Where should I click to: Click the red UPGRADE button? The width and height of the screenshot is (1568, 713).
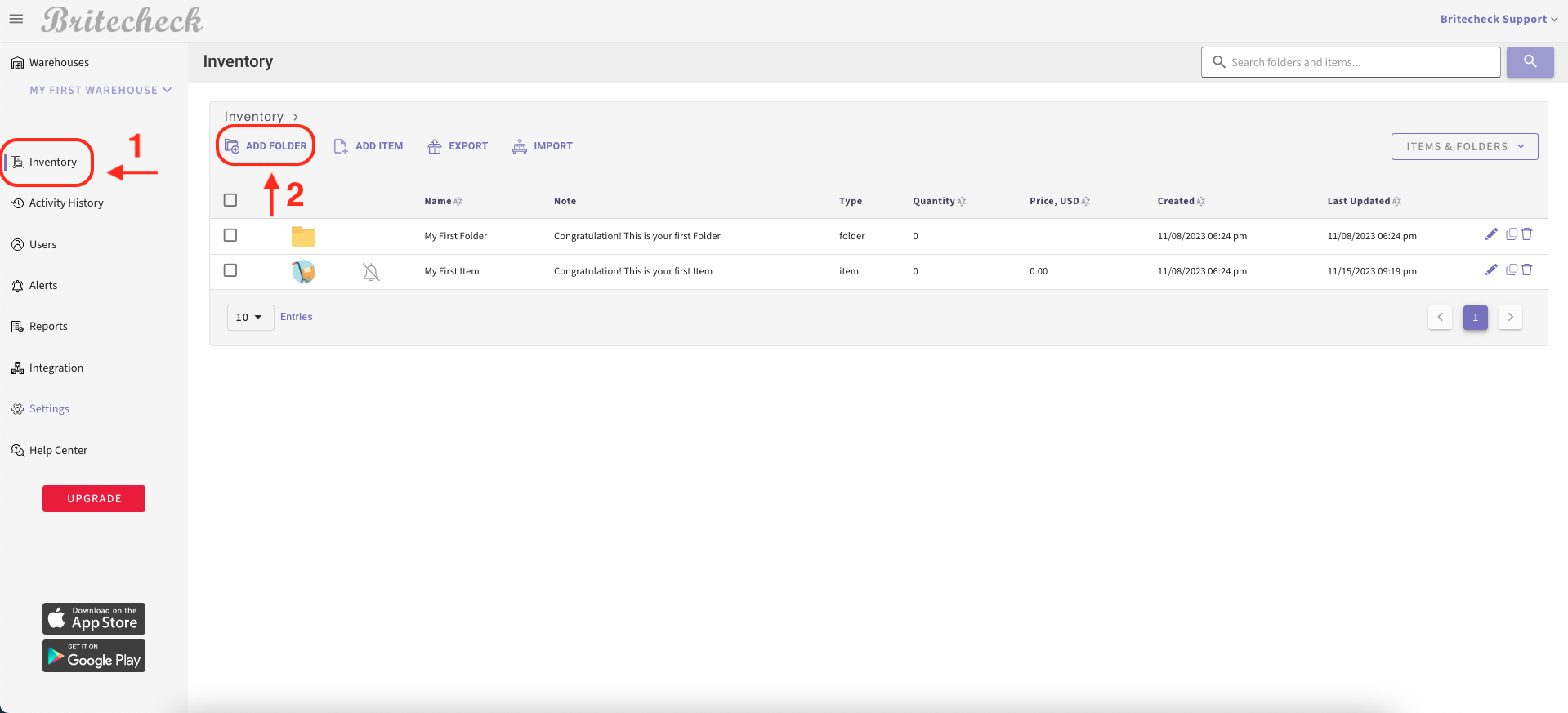[94, 499]
